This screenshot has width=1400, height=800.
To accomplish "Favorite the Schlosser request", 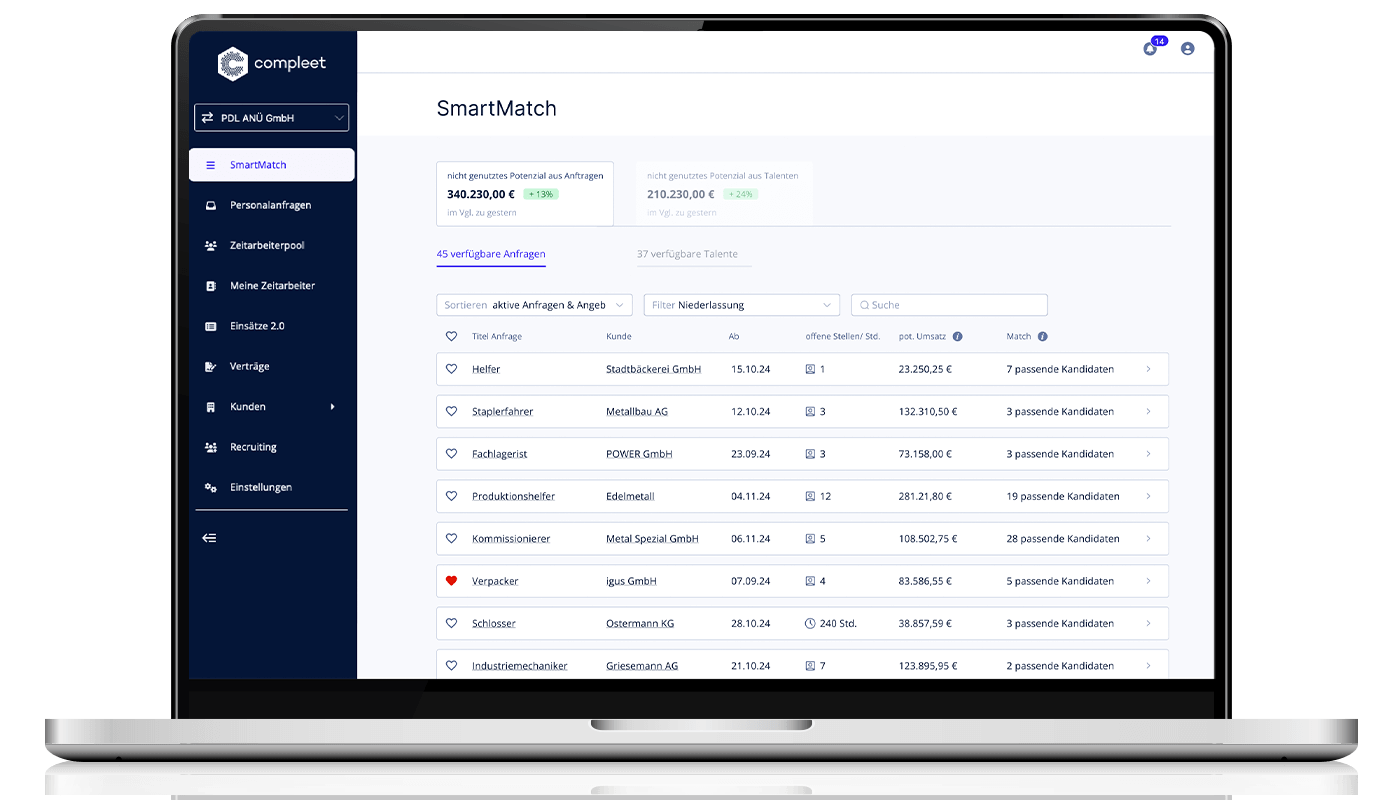I will pos(451,623).
